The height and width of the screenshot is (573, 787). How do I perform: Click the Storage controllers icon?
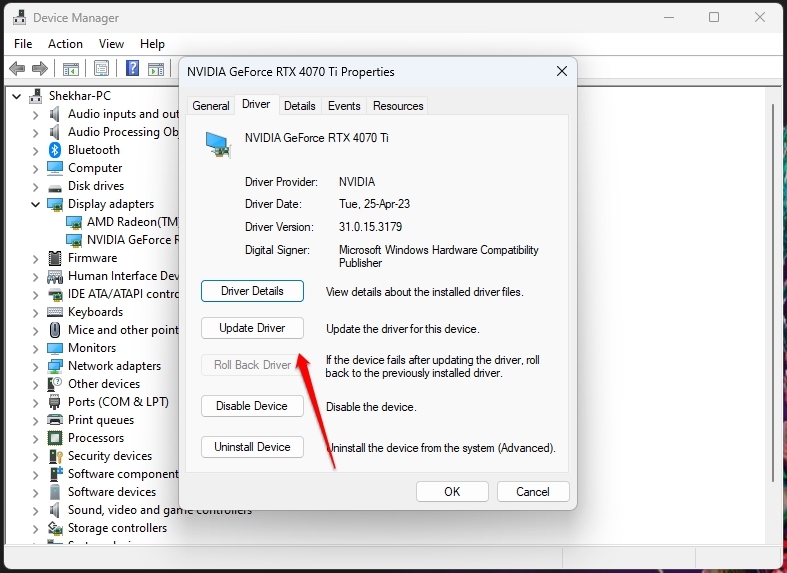pyautogui.click(x=55, y=528)
